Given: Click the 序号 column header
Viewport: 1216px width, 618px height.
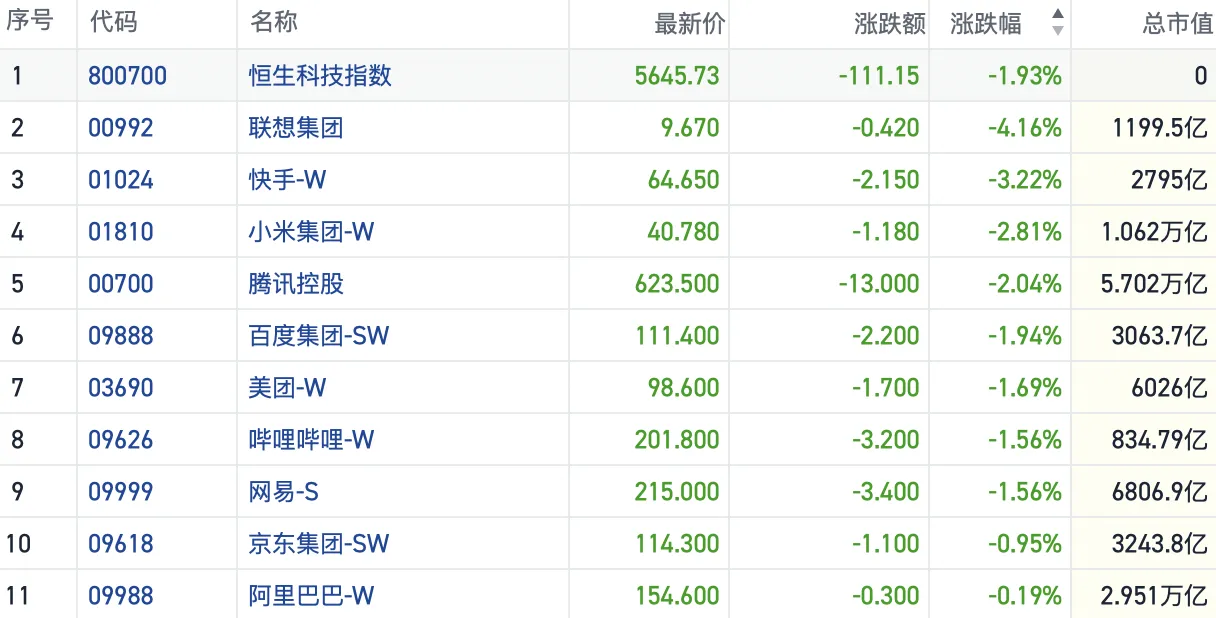Looking at the screenshot, I should 30,23.
